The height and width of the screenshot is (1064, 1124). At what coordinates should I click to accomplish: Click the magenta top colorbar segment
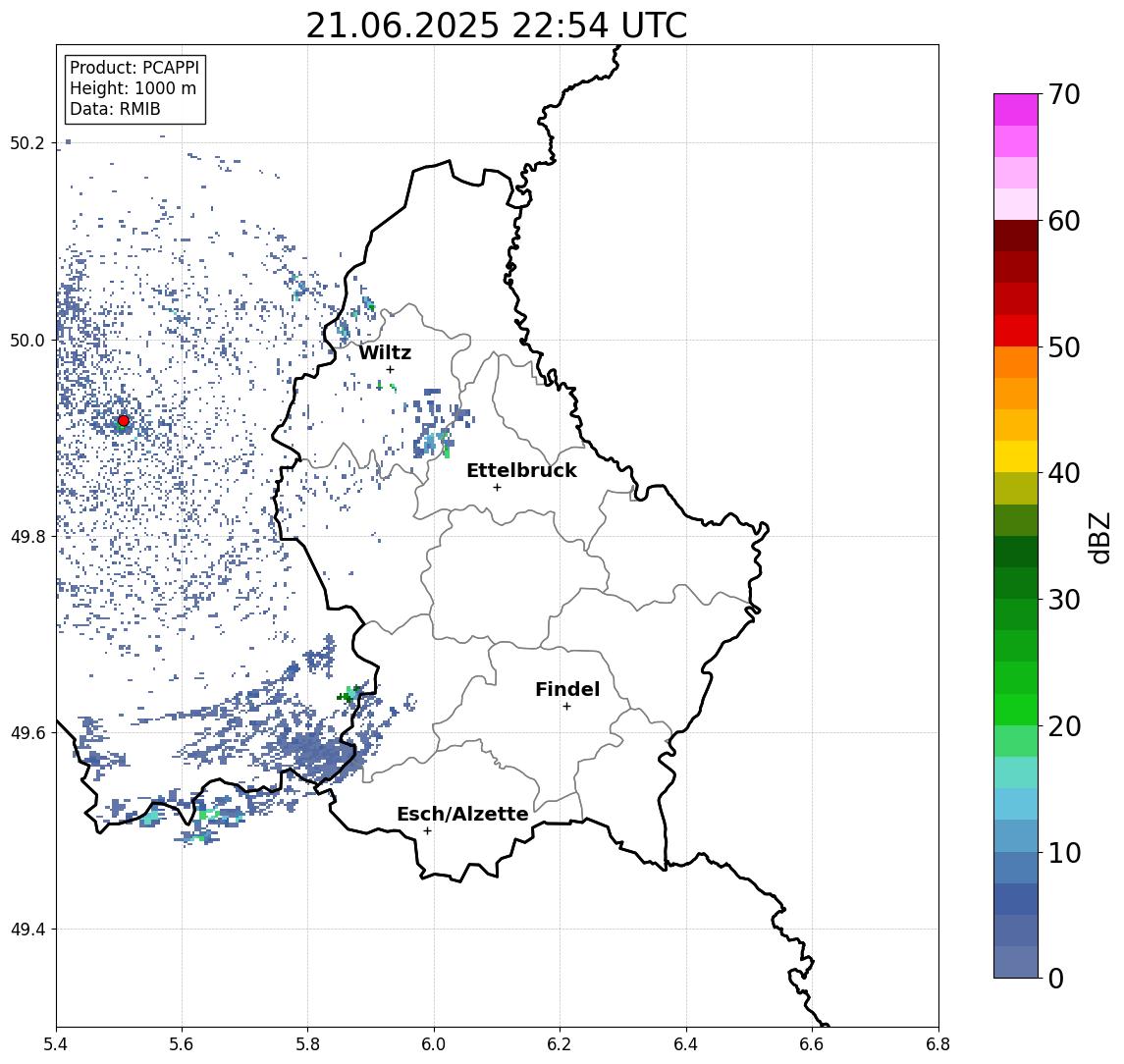coord(1016,110)
